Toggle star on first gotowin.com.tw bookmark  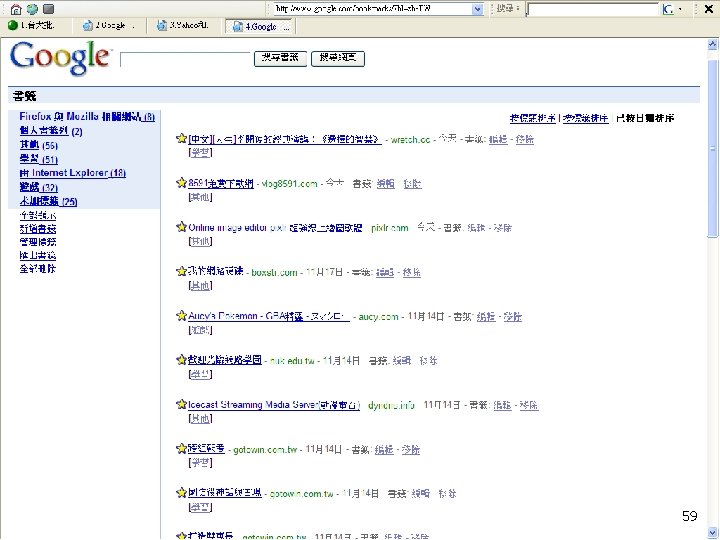point(181,449)
